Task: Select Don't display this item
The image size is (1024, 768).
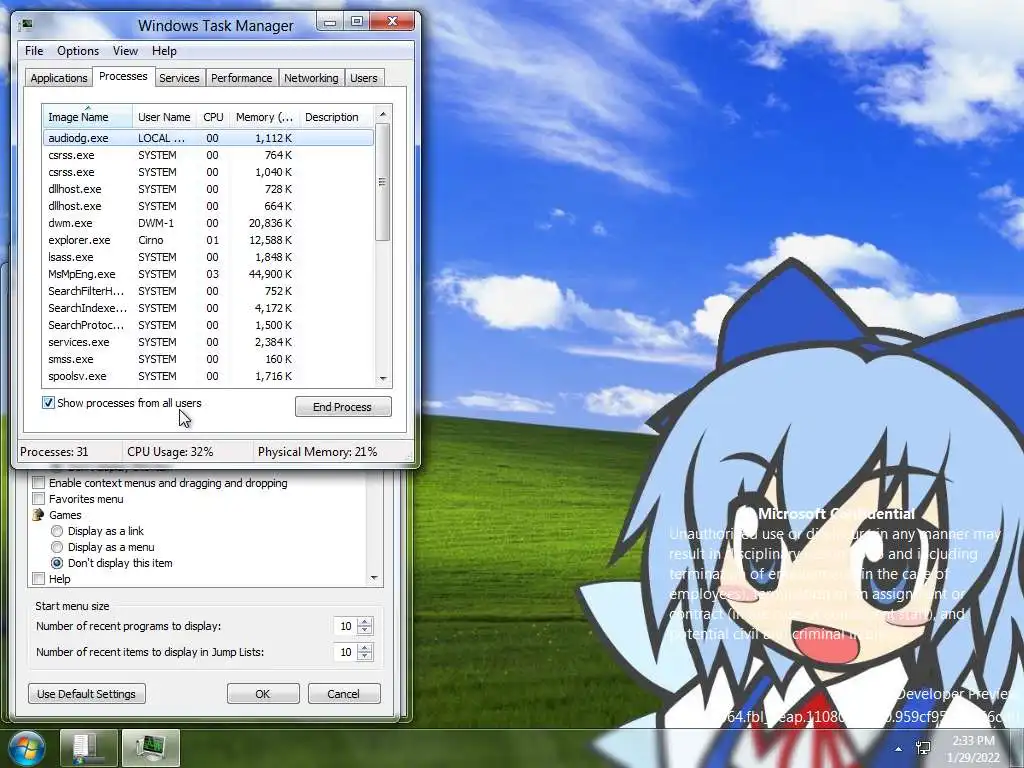Action: click(57, 563)
